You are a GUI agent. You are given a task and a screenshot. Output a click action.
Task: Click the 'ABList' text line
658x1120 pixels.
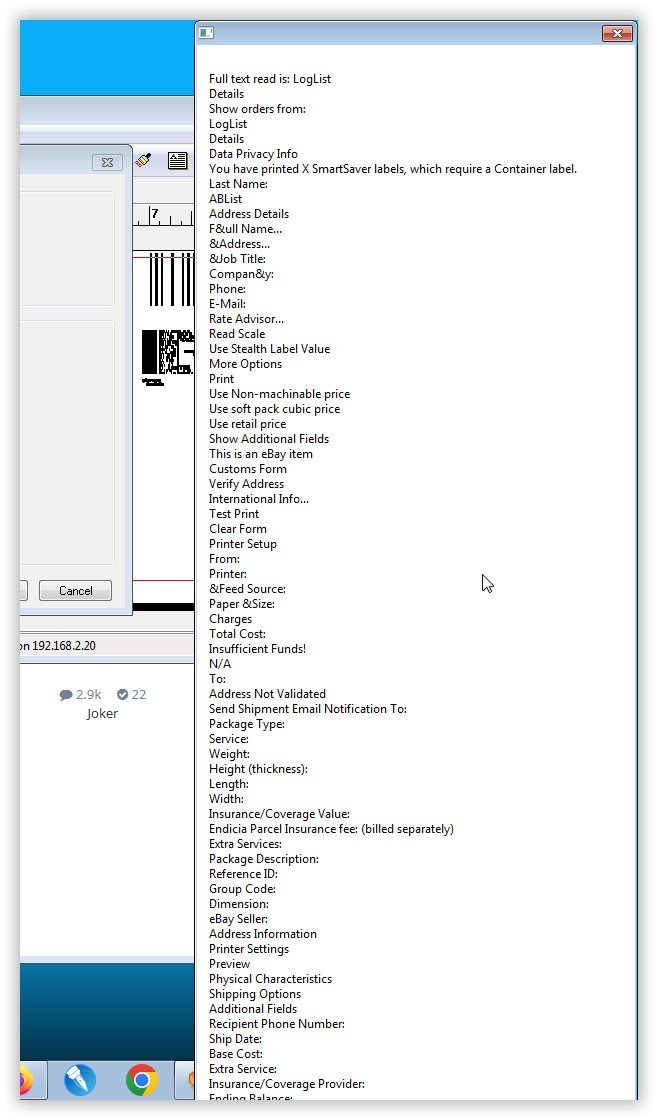[x=226, y=199]
